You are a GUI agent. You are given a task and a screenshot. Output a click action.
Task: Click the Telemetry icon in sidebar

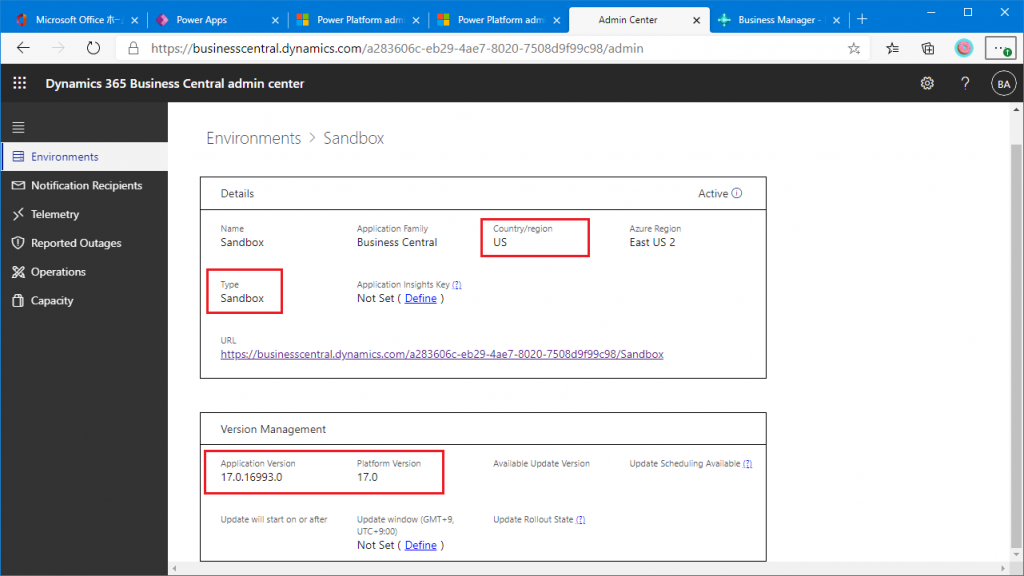click(18, 214)
